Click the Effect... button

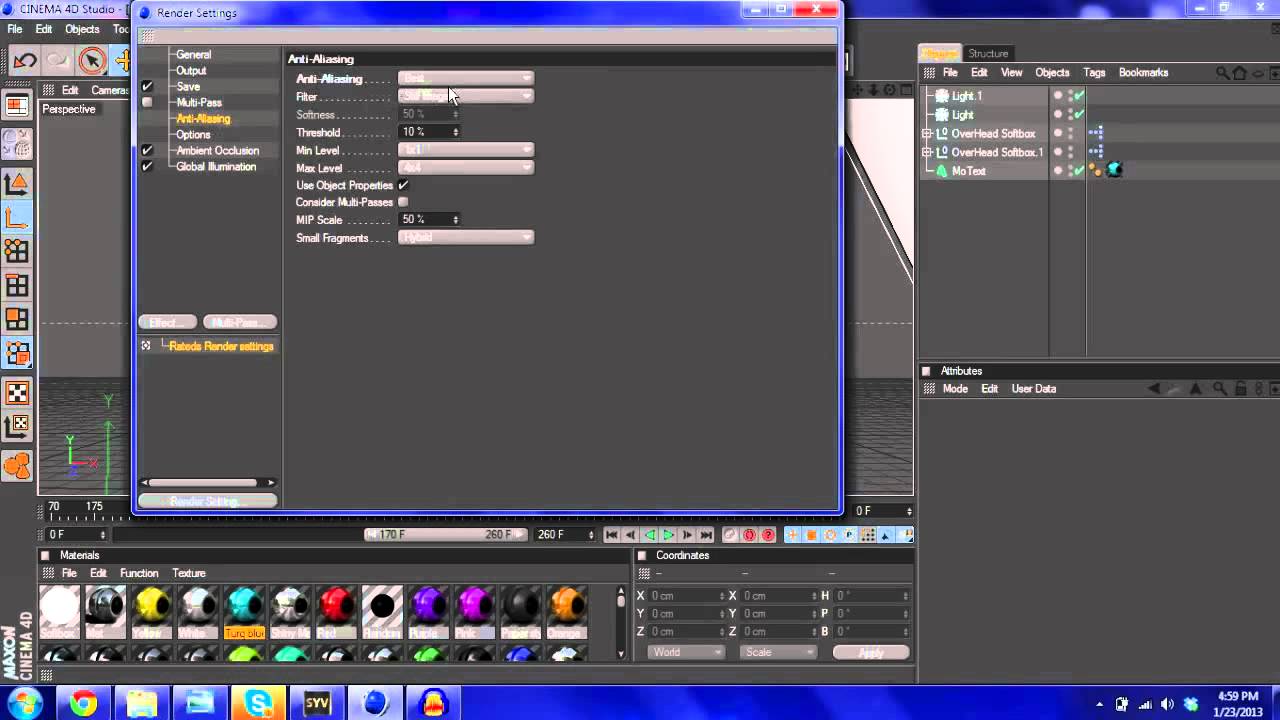[168, 322]
